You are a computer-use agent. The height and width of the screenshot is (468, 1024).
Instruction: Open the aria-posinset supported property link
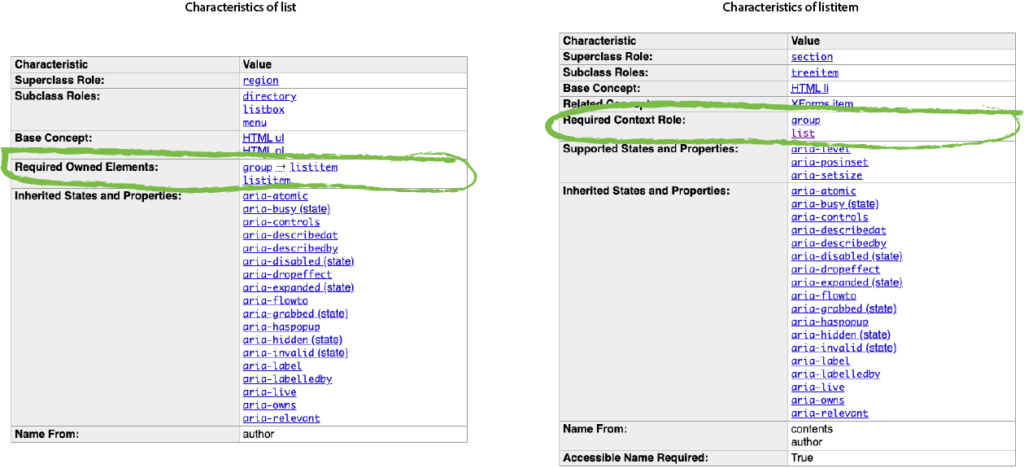pos(830,162)
